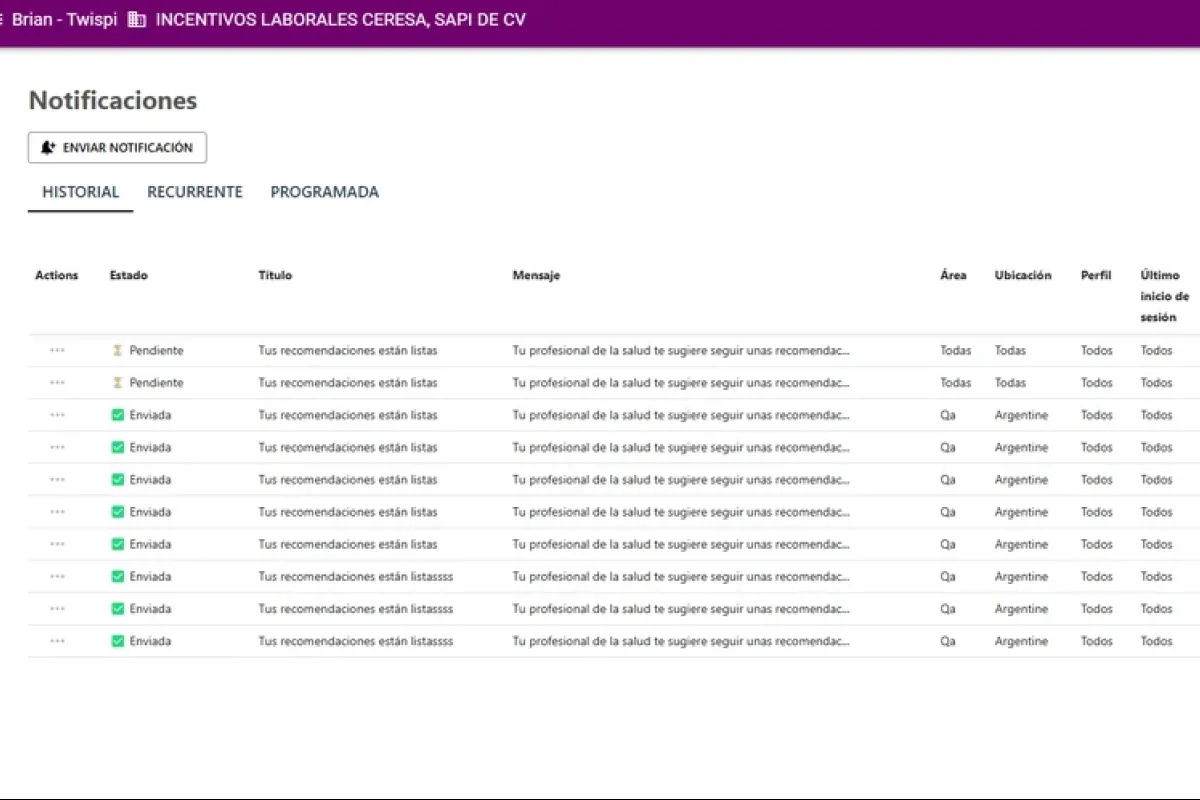Sort by the Título column header
This screenshot has height=800, width=1200.
(x=275, y=275)
